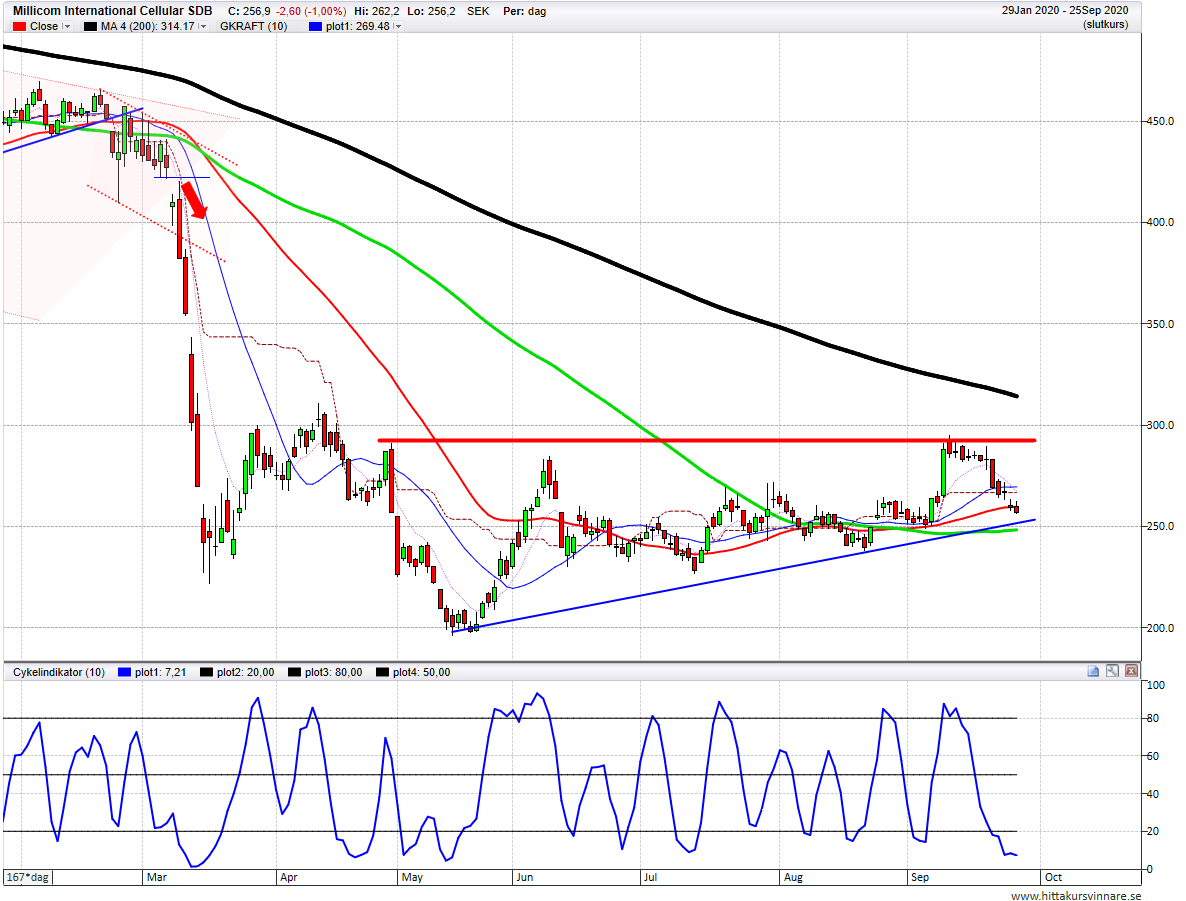Click the 20 label on indicator axis

tap(1153, 831)
